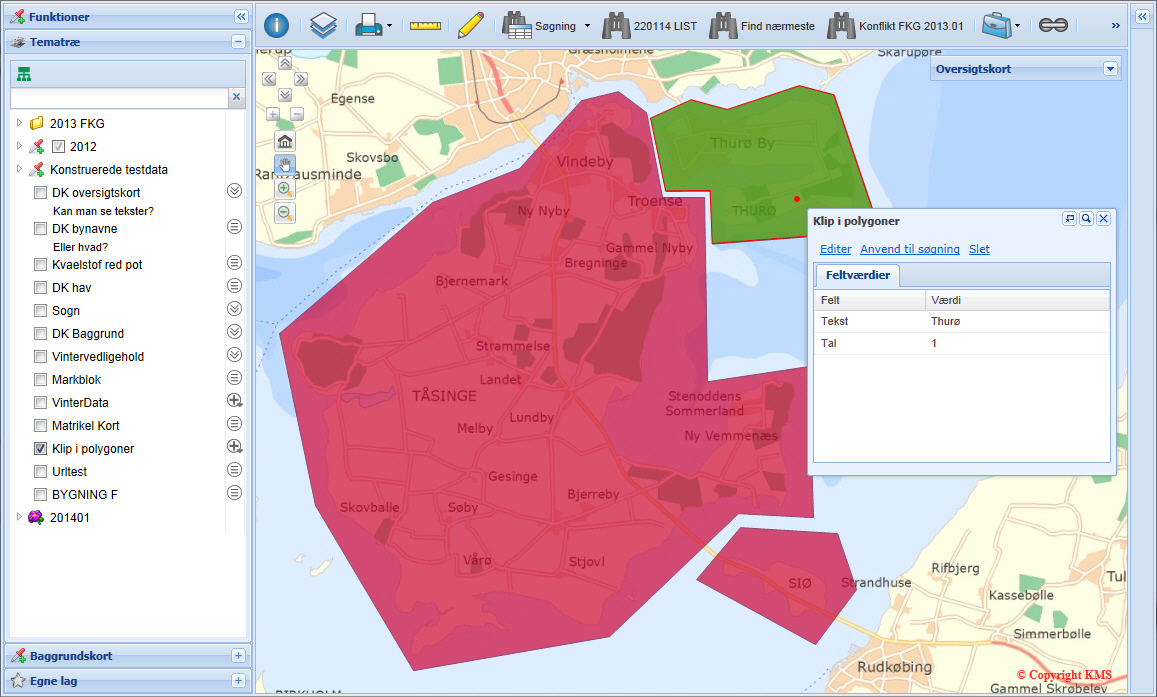Clear the theme tree search filter

coord(236,97)
